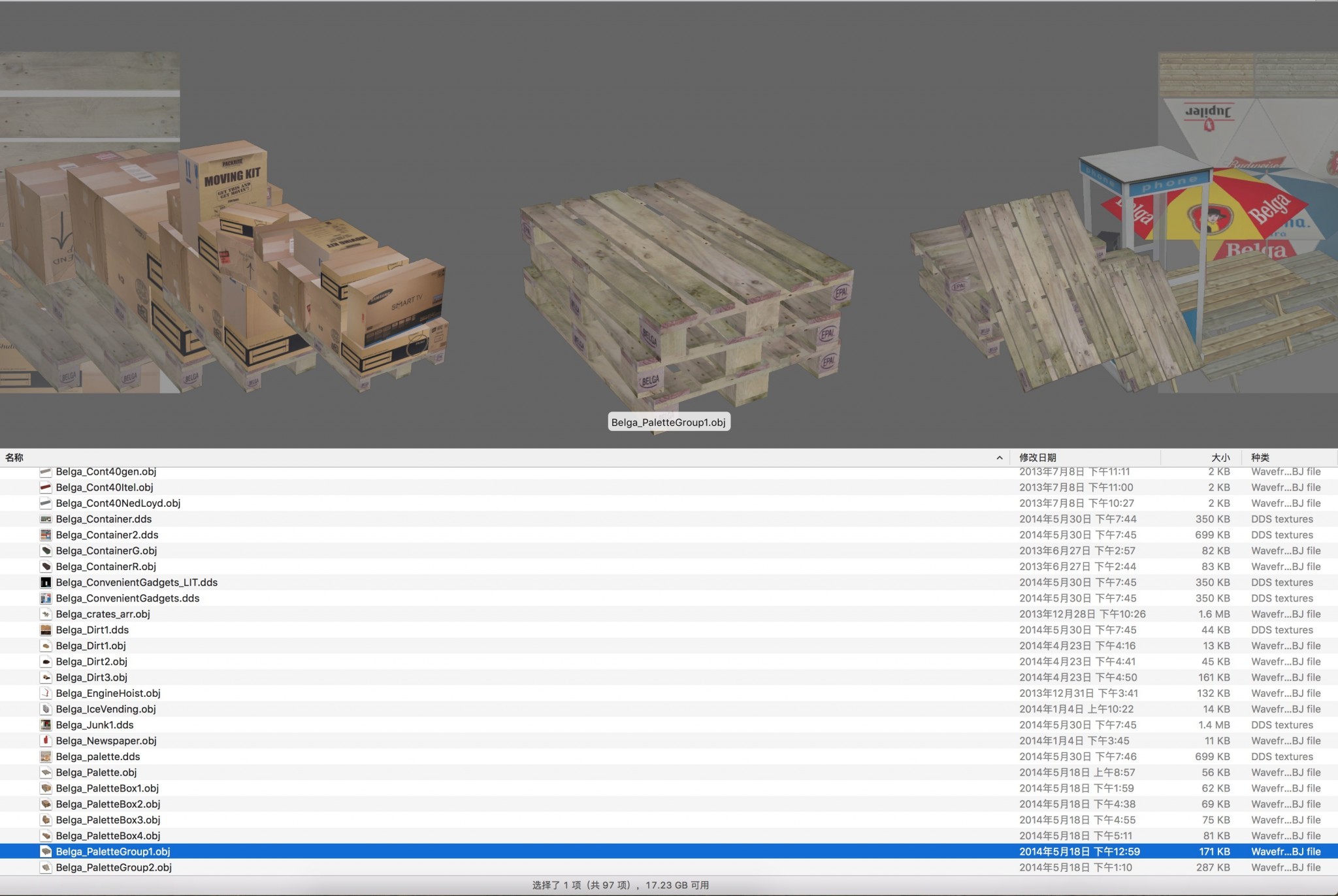
Task: Click DDS textures kind for Belga_Junk1.dds
Action: [1282, 725]
